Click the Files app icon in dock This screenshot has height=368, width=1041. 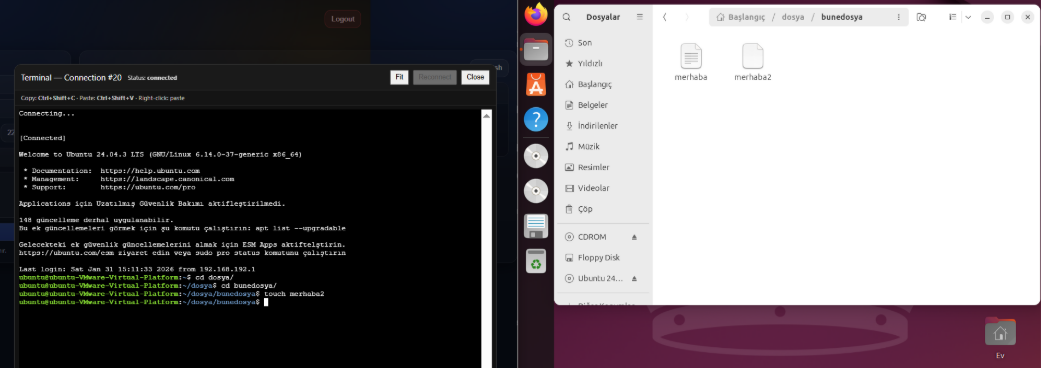click(x=536, y=49)
